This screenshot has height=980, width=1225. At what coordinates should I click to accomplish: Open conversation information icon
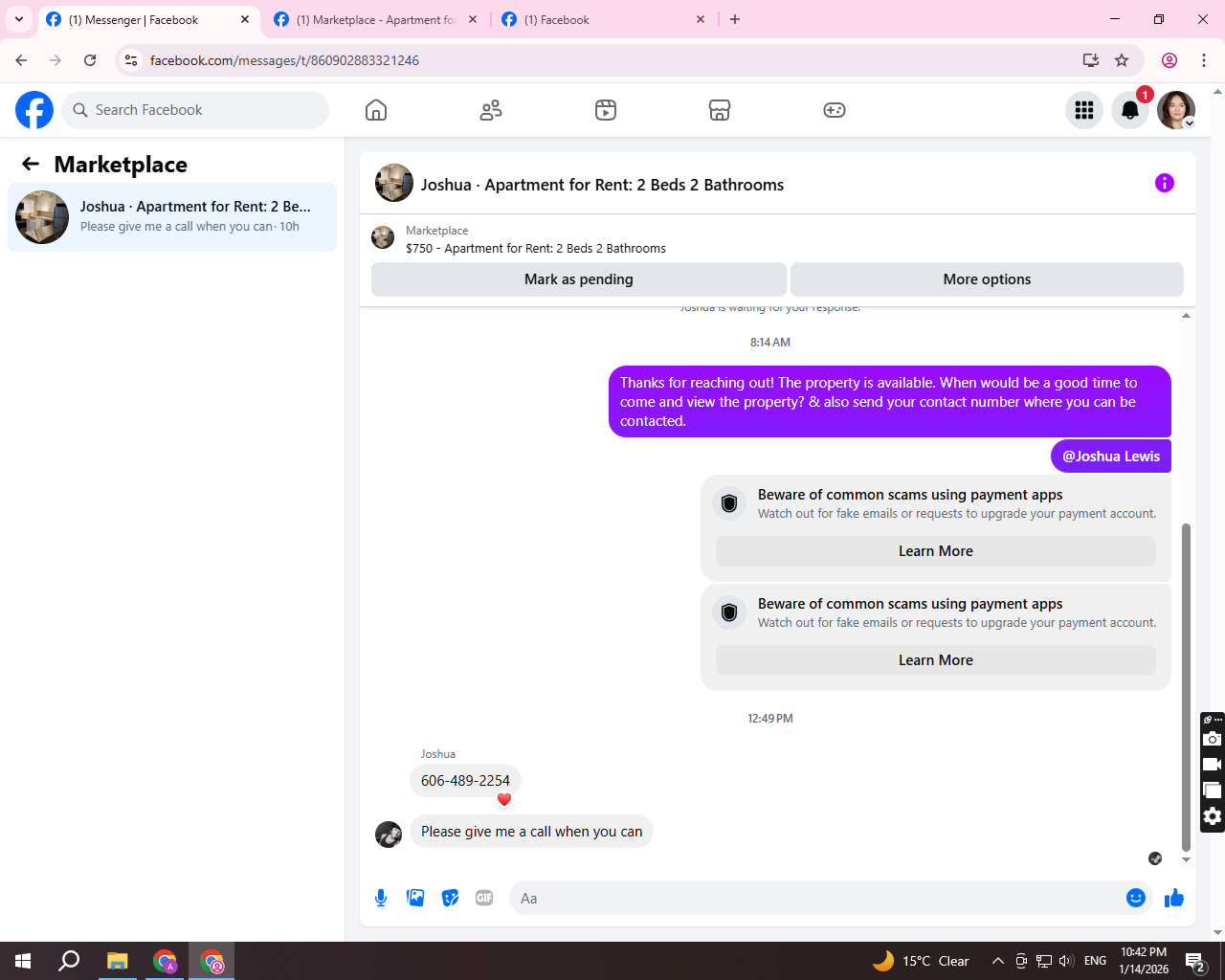[1165, 183]
